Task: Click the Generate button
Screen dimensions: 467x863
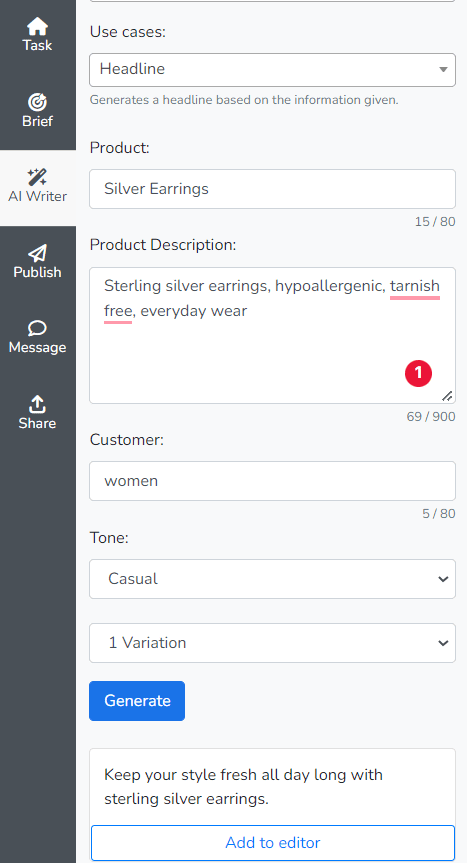Action: coord(137,701)
